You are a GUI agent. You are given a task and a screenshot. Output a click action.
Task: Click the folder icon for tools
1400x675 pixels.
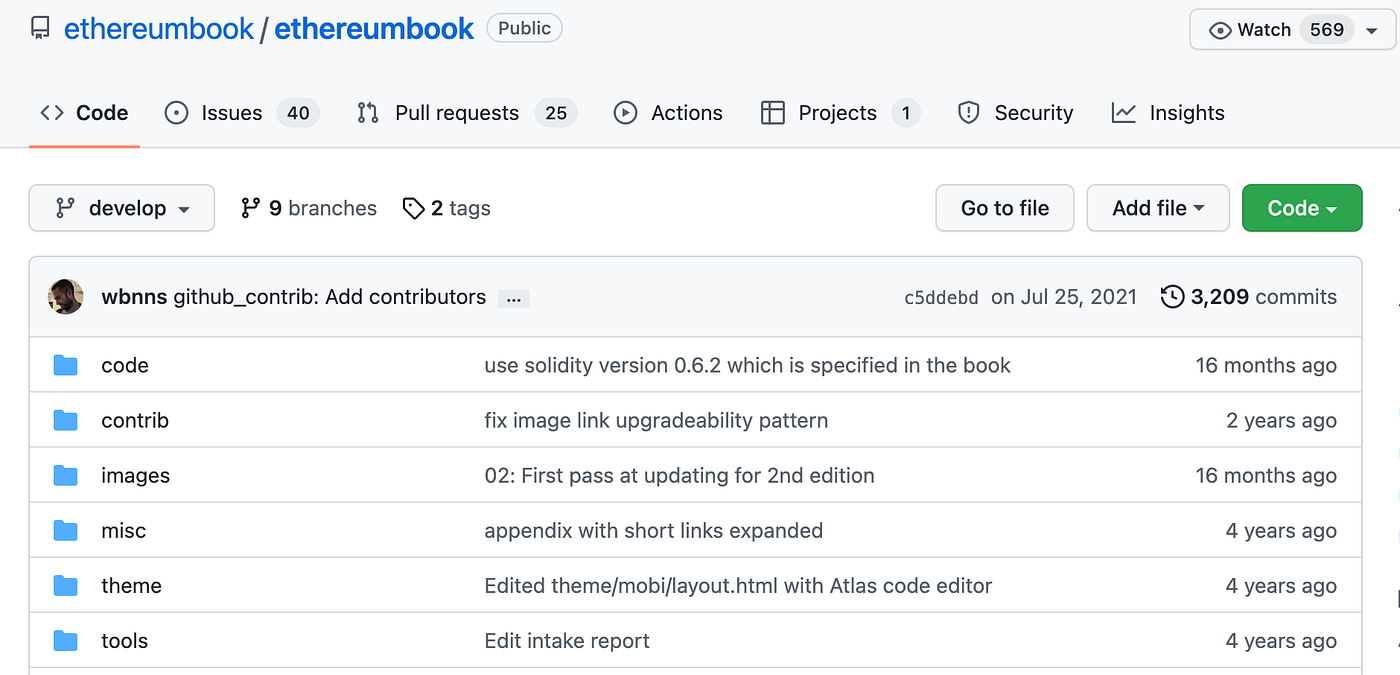(x=66, y=640)
